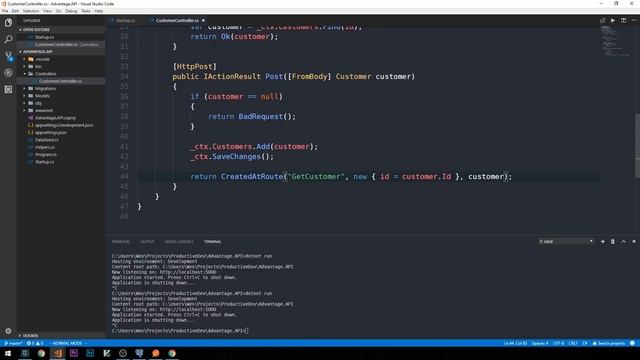This screenshot has width=640, height=360.
Task: Click the code minimap preview
Action: pyautogui.click(x=616, y=41)
